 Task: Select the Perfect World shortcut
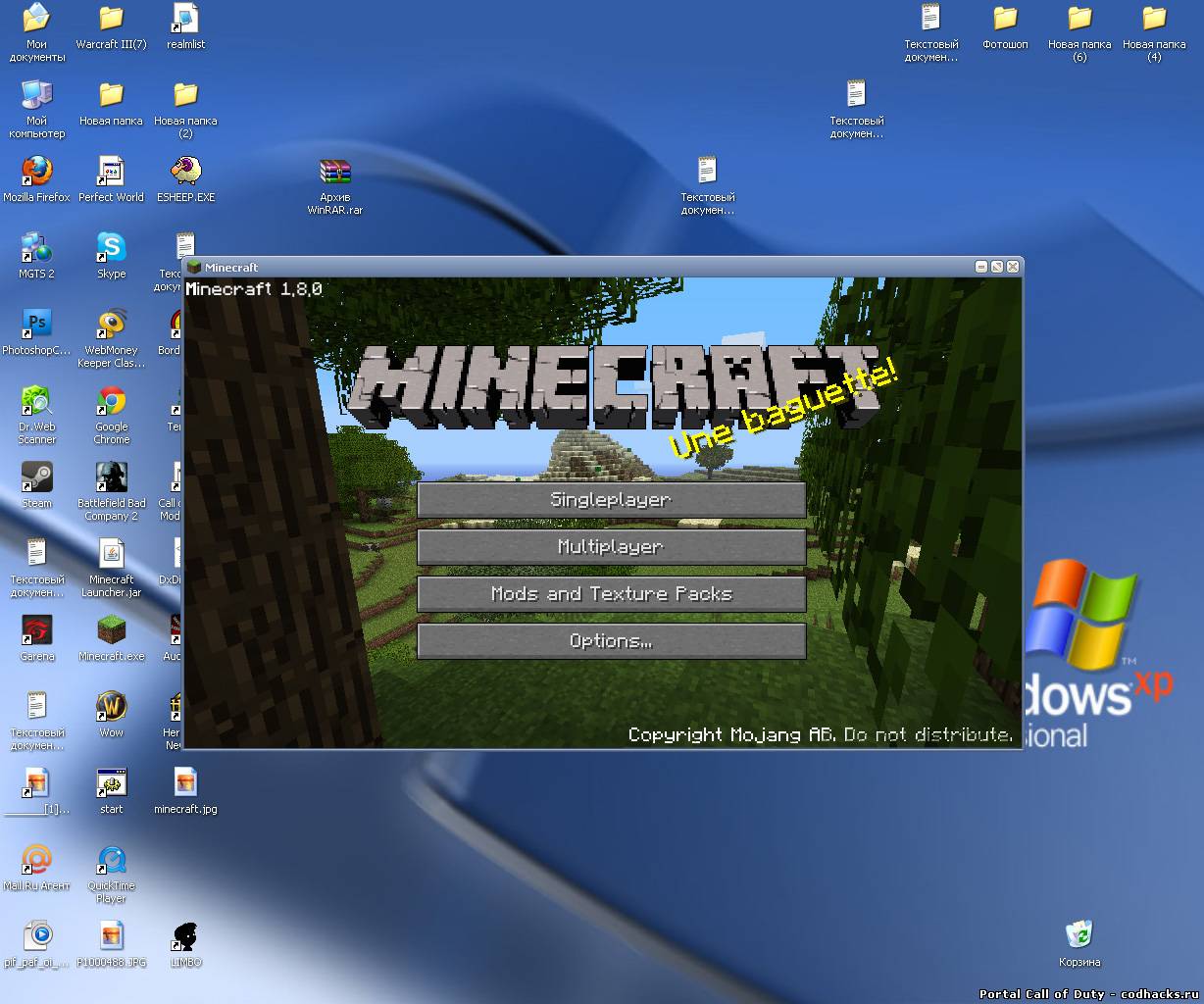pyautogui.click(x=111, y=171)
